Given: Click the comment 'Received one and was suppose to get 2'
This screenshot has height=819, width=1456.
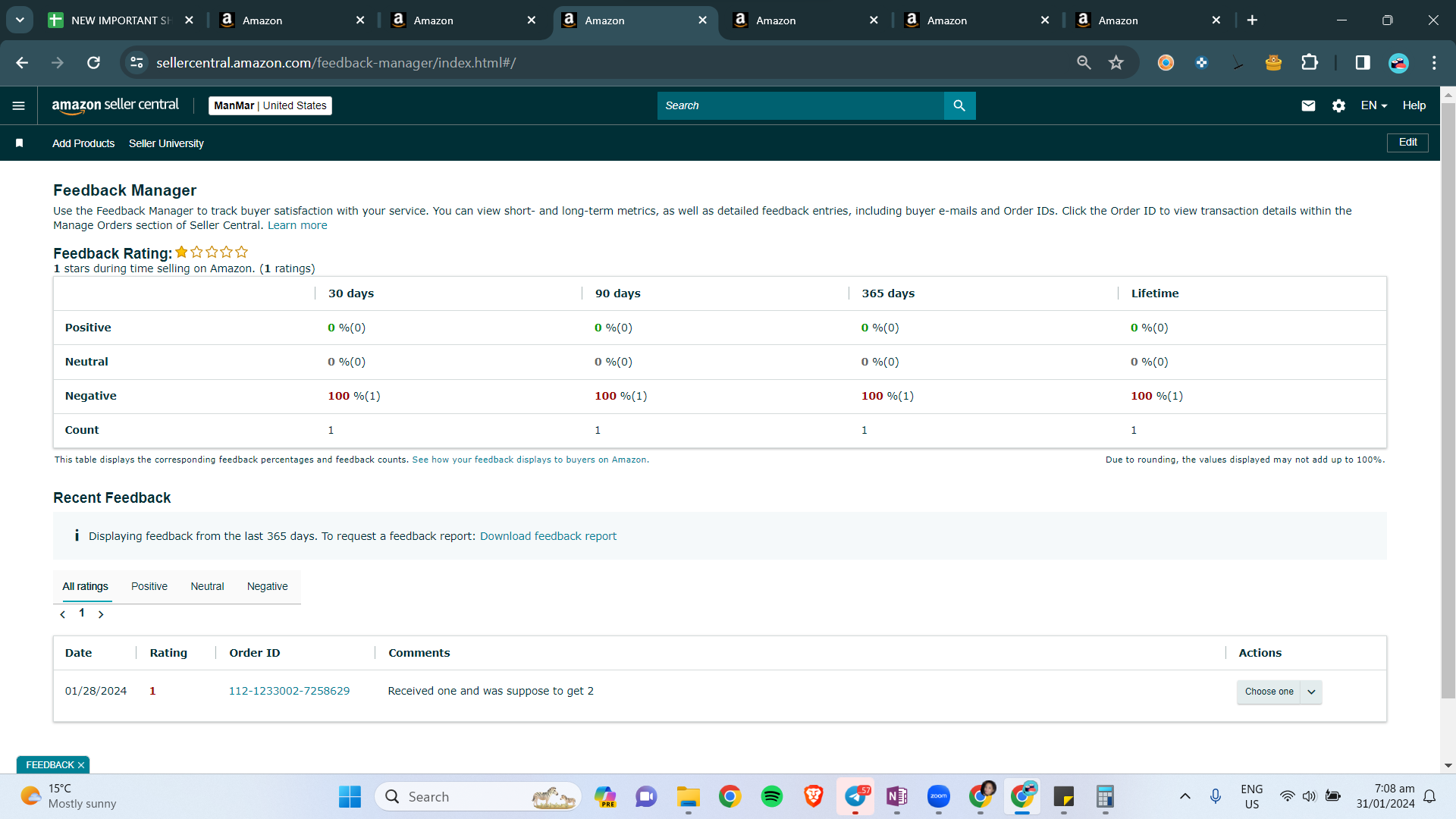Looking at the screenshot, I should pyautogui.click(x=491, y=692).
